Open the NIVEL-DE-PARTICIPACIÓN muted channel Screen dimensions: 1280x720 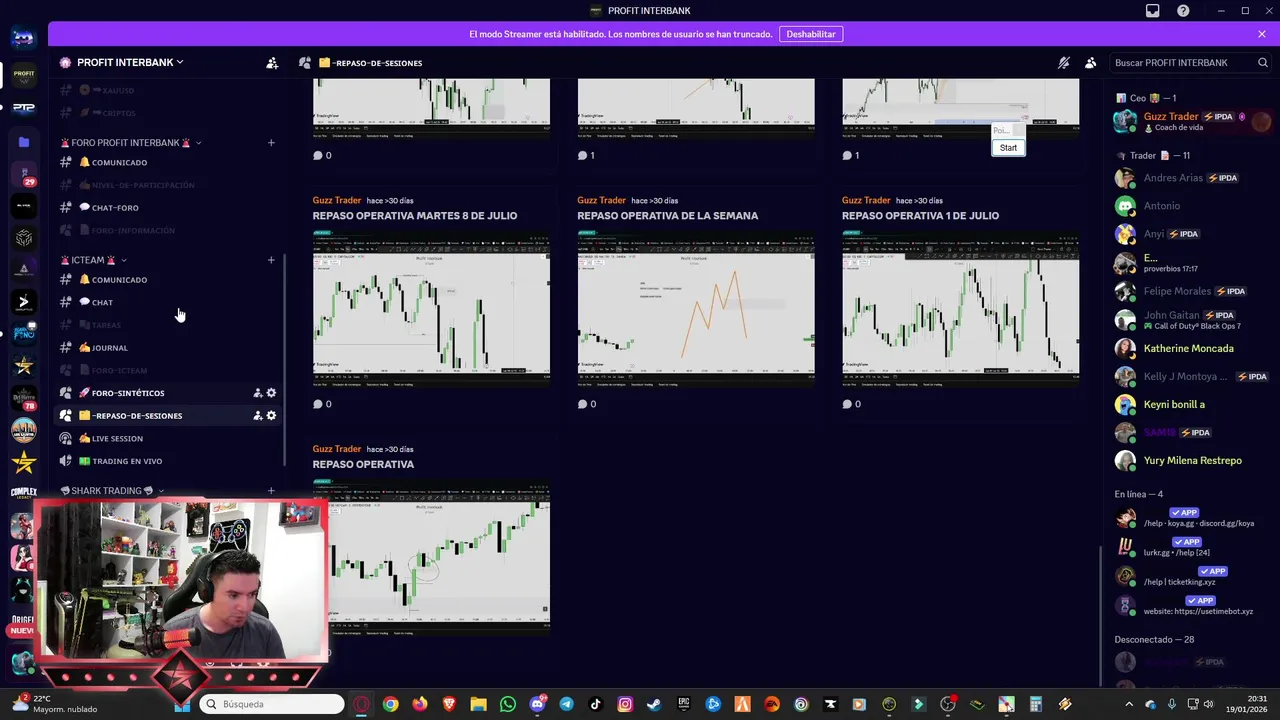point(168,185)
